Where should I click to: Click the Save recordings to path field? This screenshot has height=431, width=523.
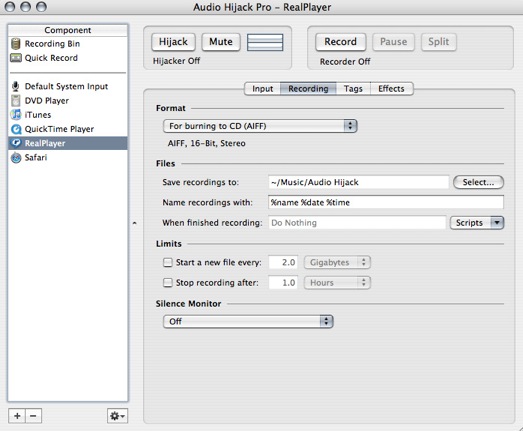point(359,182)
